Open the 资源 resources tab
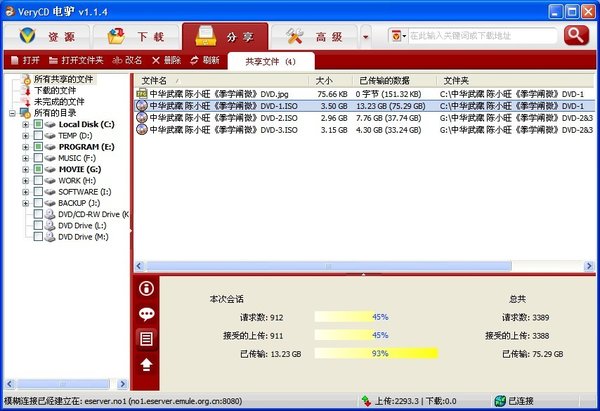The image size is (600, 411). [x=47, y=37]
